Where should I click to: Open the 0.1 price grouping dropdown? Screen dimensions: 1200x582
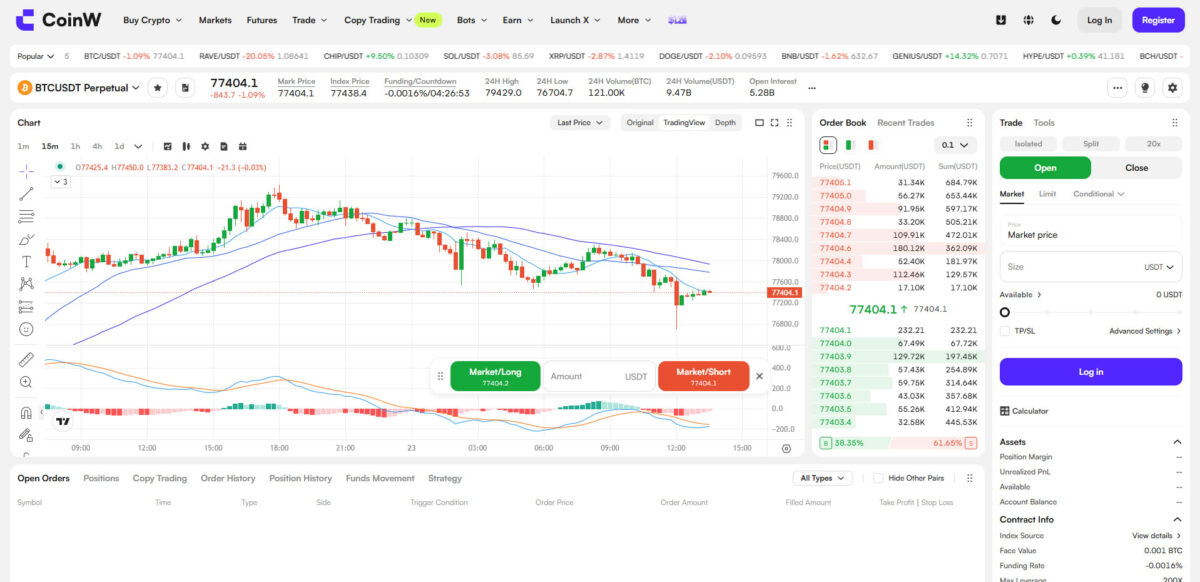[x=954, y=145]
